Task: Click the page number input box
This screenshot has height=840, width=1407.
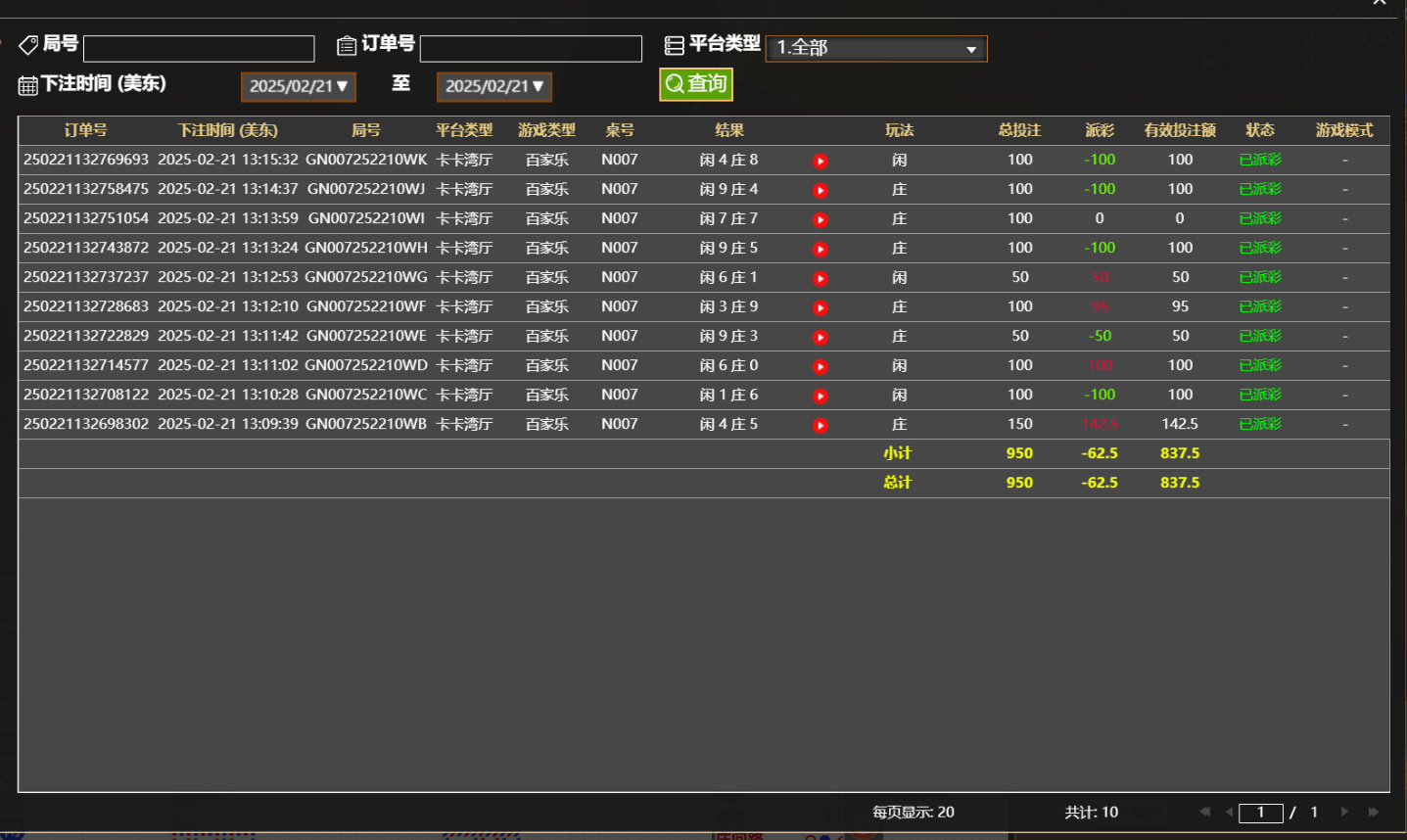Action: pyautogui.click(x=1260, y=813)
